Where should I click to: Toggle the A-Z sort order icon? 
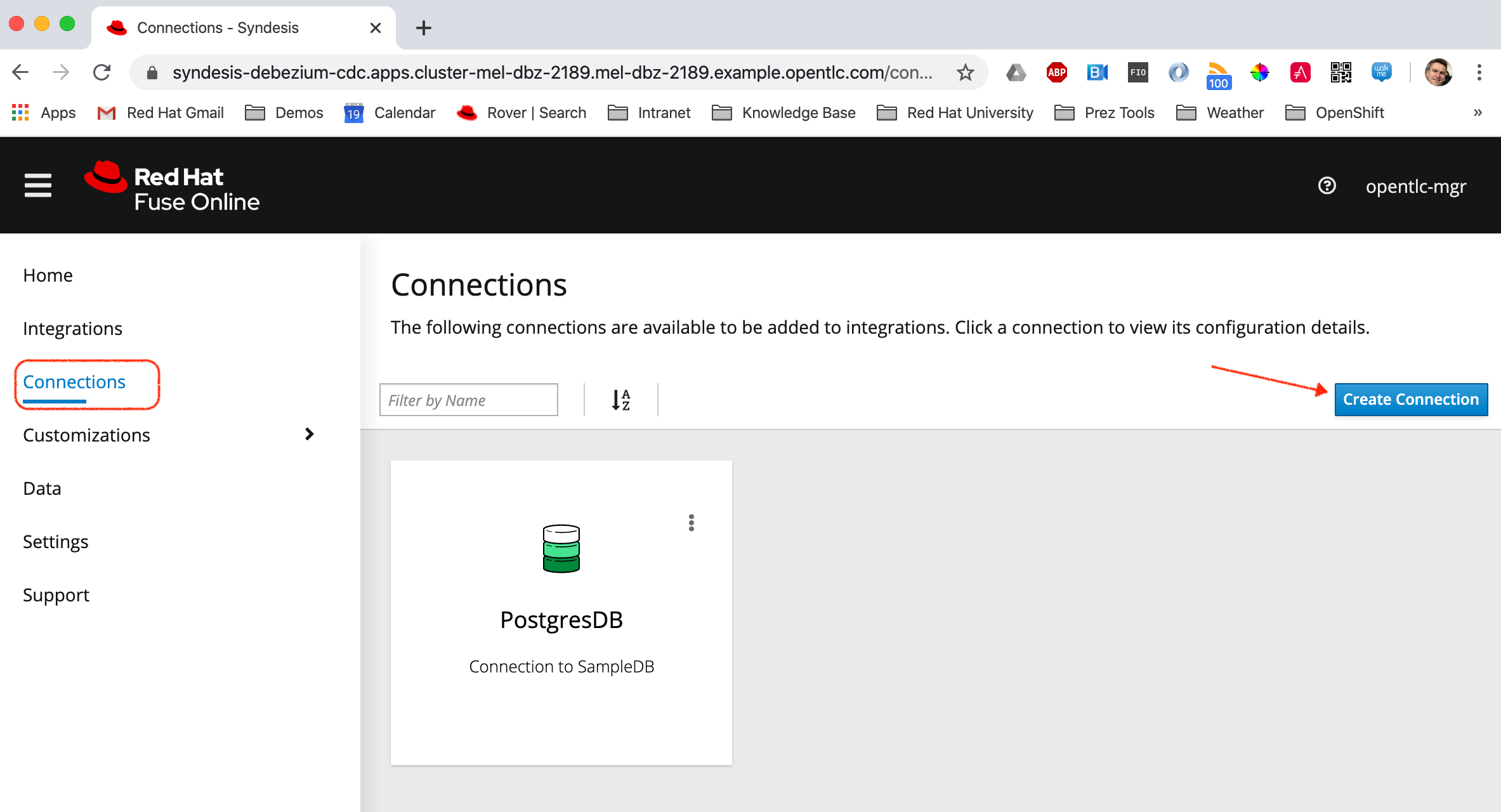(620, 400)
